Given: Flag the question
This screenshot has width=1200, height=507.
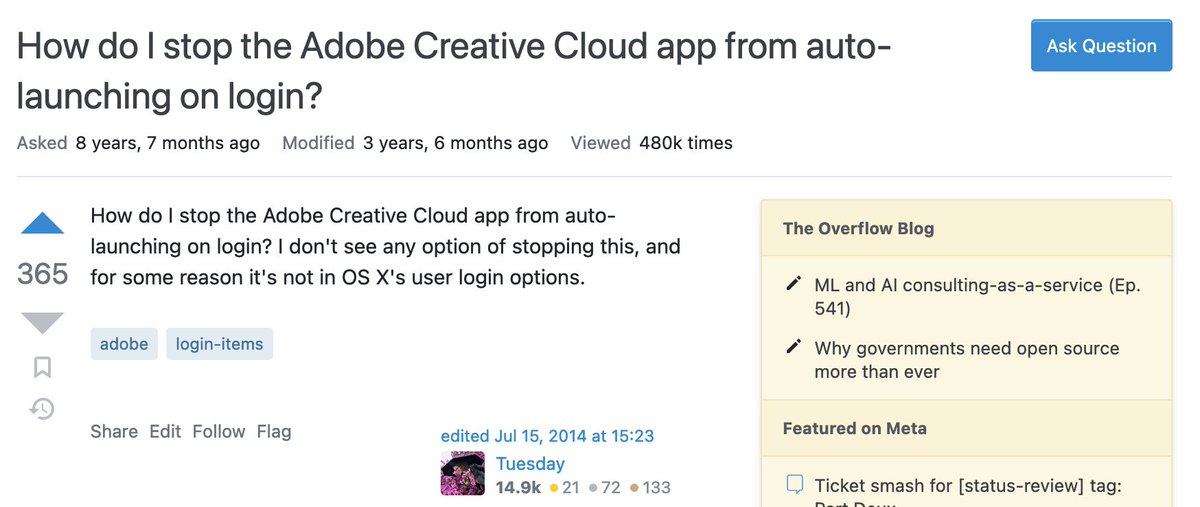Looking at the screenshot, I should tap(274, 431).
